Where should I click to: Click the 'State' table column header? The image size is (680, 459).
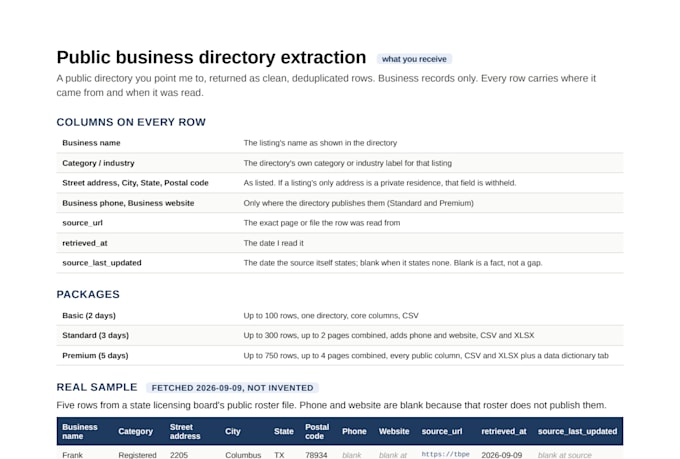[x=284, y=432]
